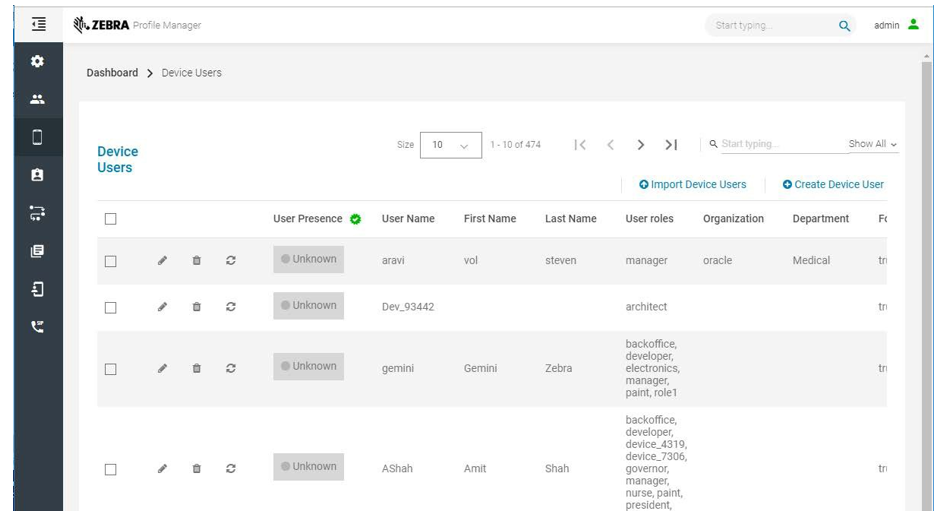
Task: Open the admin account menu
Action: click(x=895, y=25)
